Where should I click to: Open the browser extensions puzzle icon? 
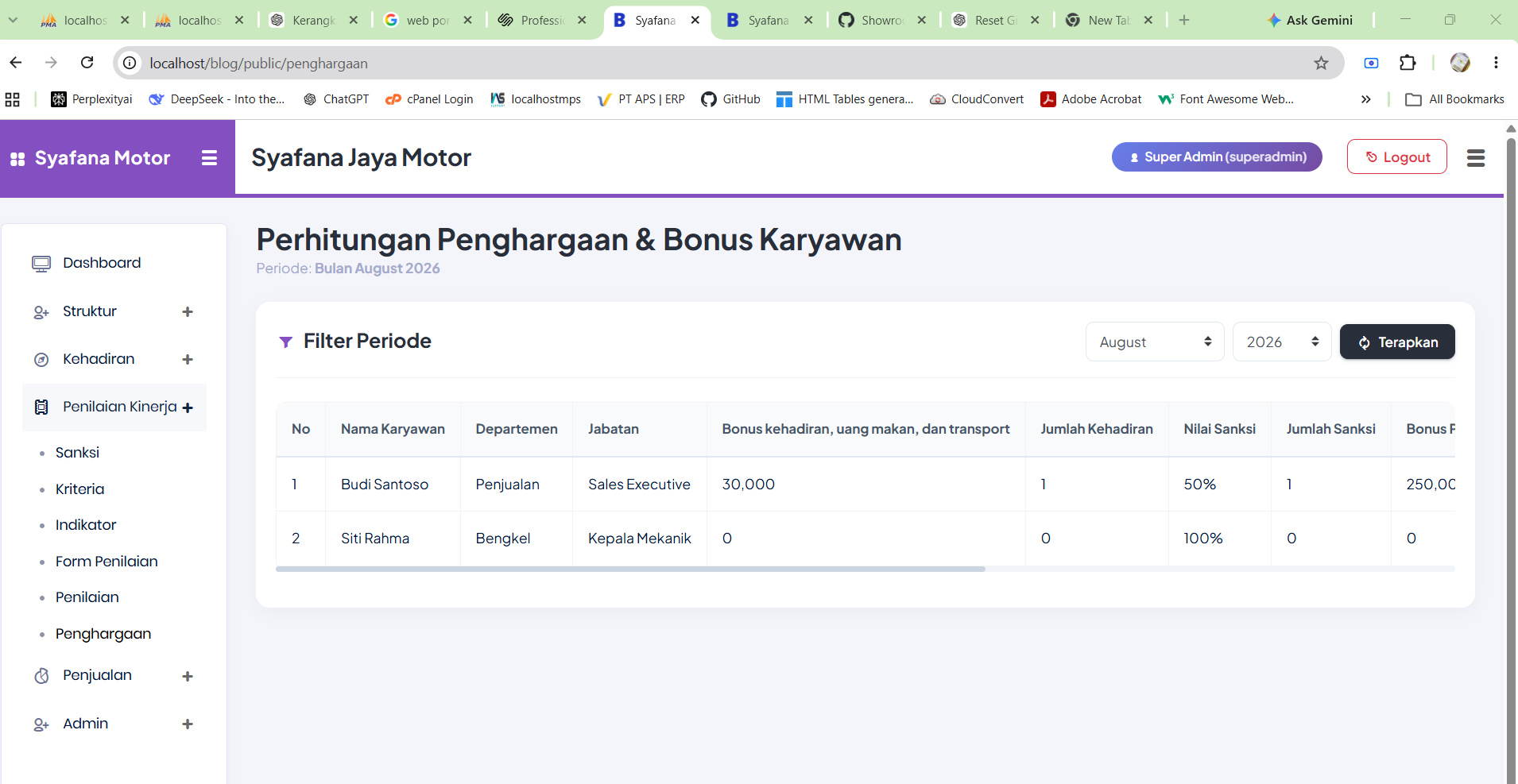pyautogui.click(x=1408, y=63)
